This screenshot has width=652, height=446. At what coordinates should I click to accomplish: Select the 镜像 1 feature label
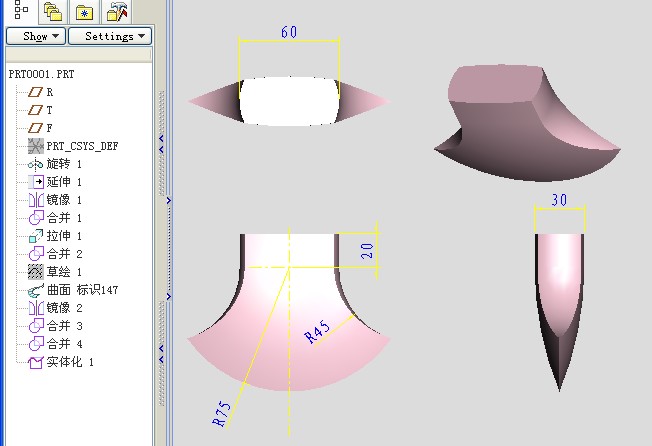tap(64, 200)
